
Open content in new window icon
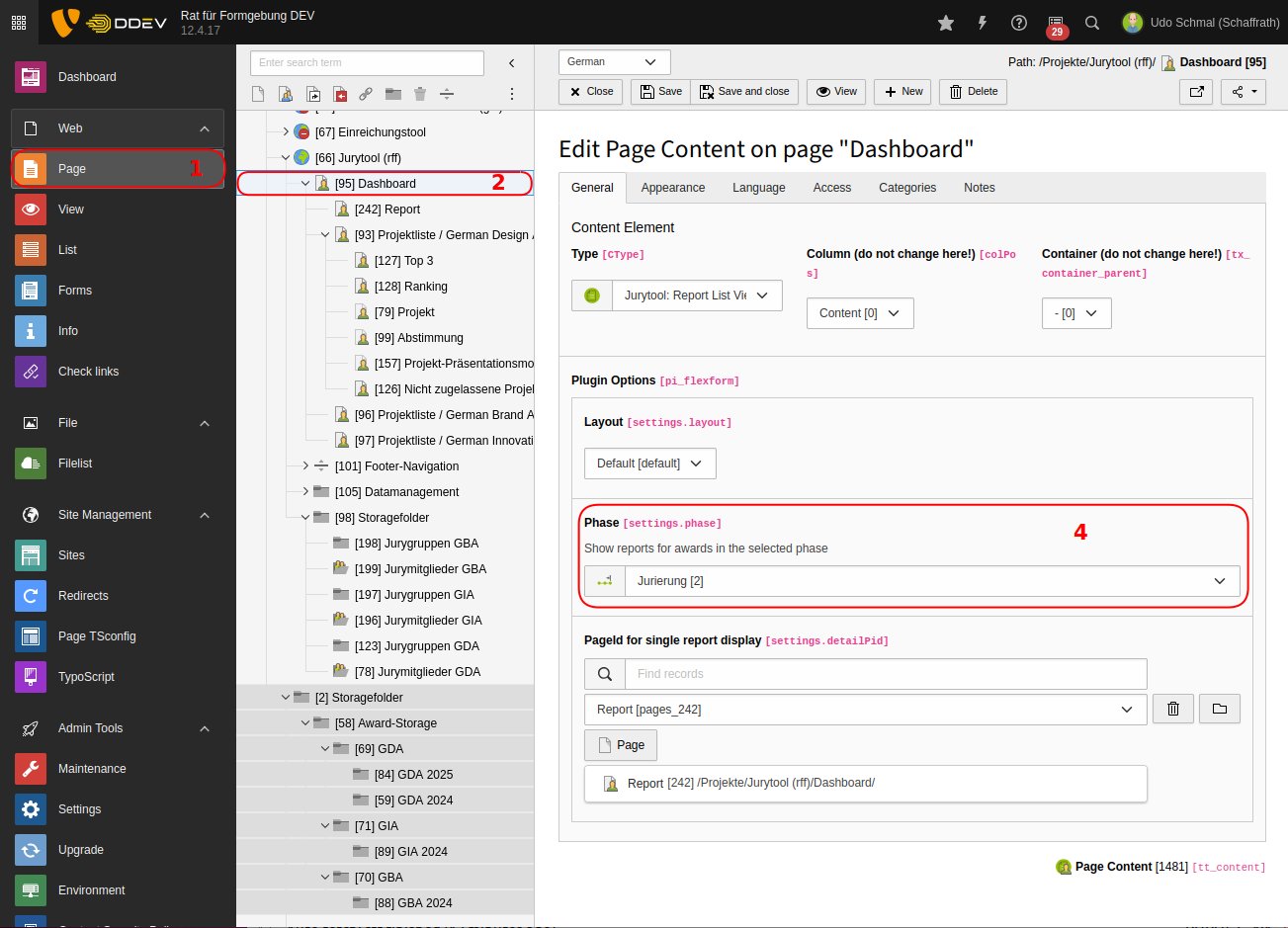[1196, 92]
